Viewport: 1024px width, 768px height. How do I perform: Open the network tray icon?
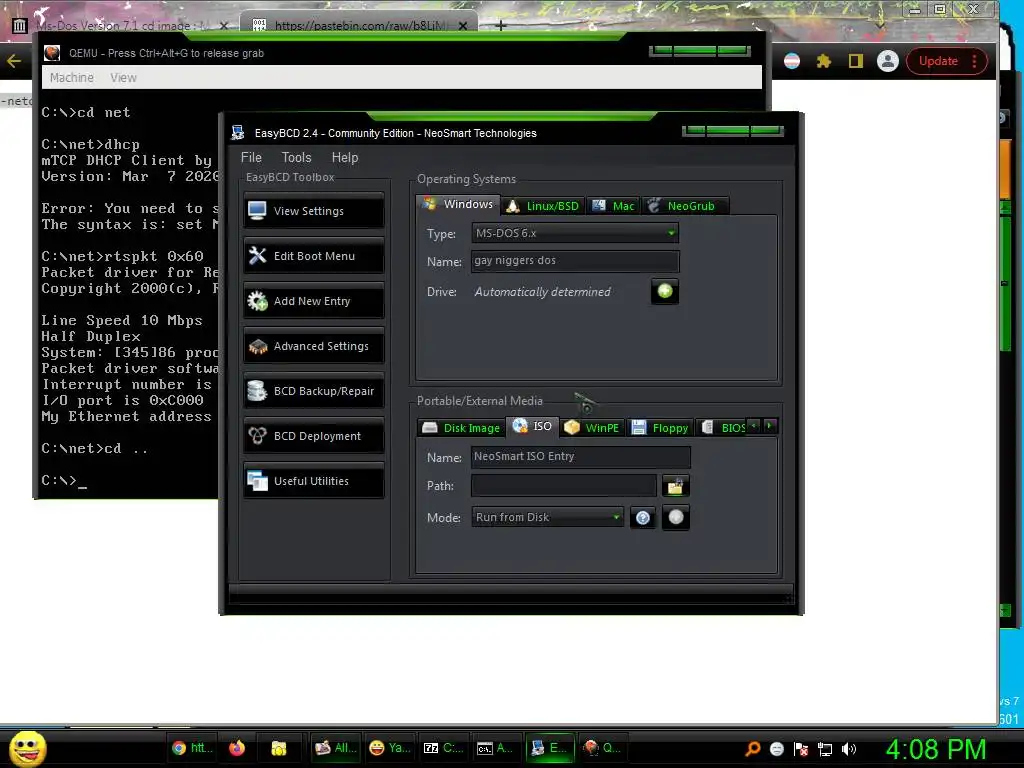point(825,749)
